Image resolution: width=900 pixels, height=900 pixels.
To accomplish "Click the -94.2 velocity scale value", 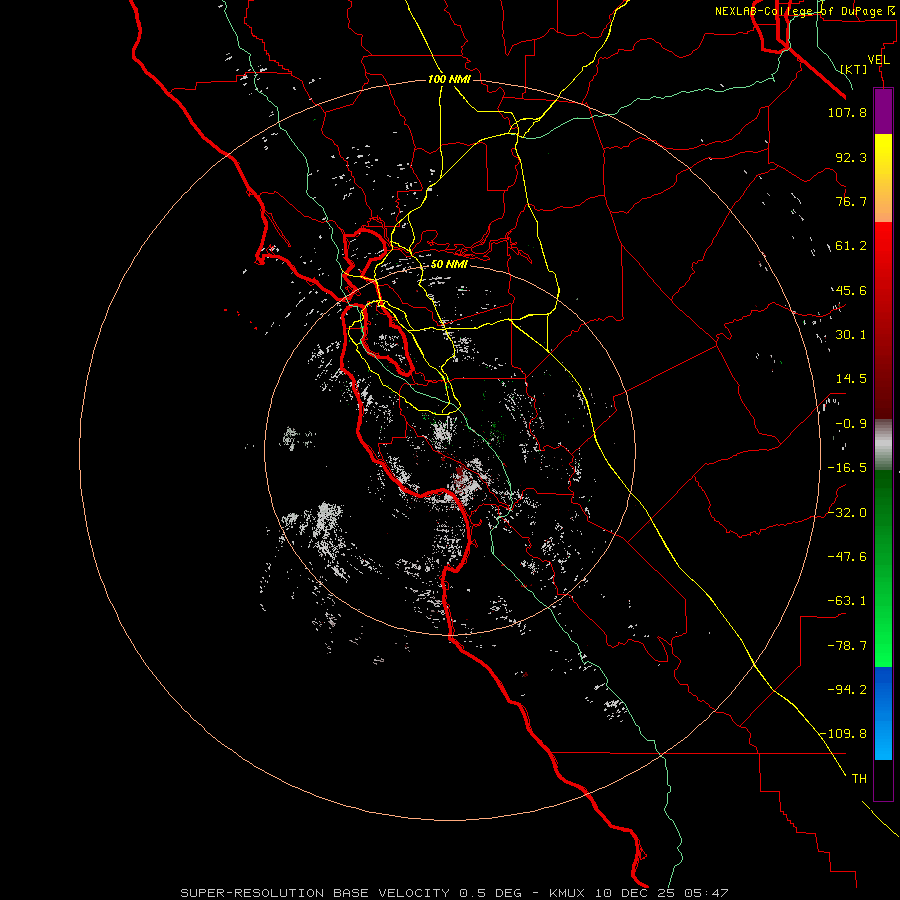I will click(847, 689).
